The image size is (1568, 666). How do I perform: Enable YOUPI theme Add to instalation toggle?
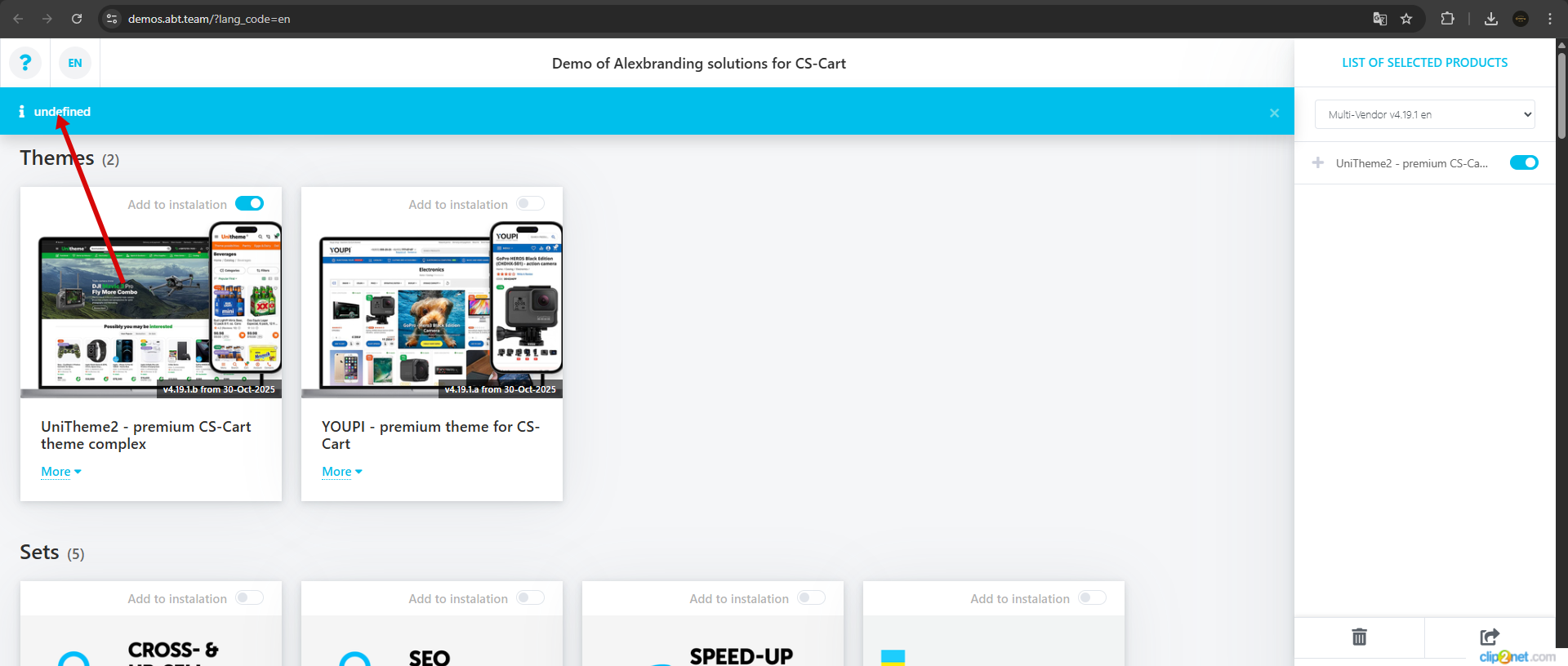[x=530, y=203]
